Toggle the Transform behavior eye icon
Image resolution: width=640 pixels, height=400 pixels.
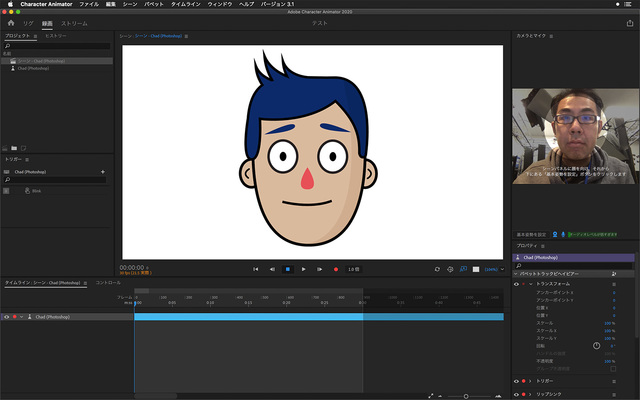click(x=517, y=284)
